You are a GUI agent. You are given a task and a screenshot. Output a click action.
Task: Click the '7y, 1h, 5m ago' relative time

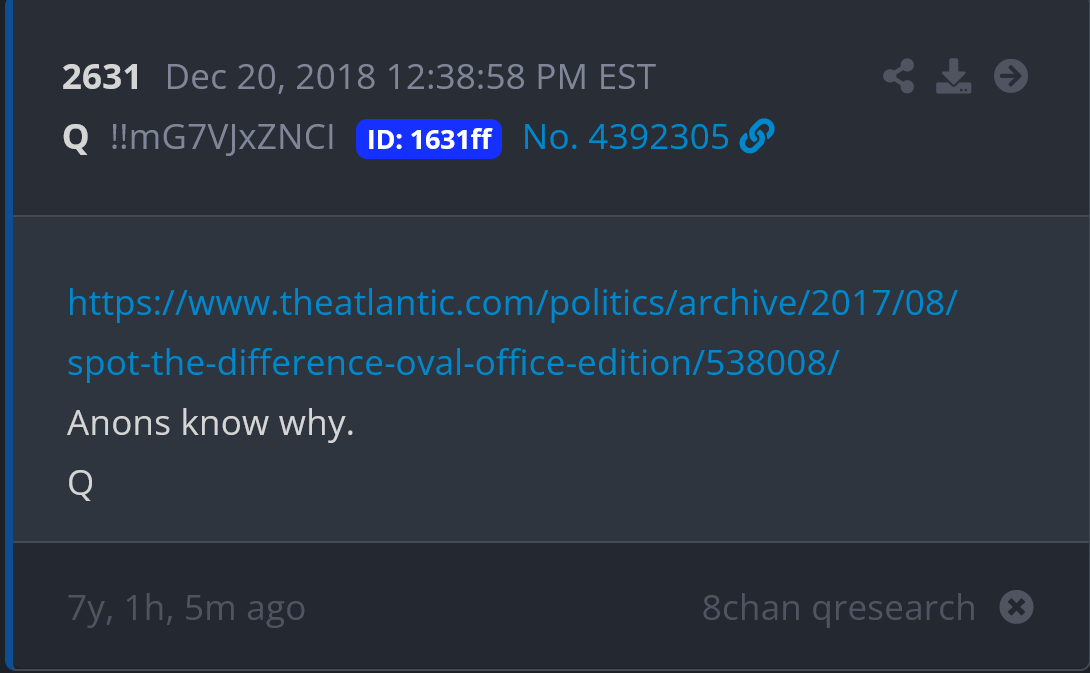tap(186, 608)
